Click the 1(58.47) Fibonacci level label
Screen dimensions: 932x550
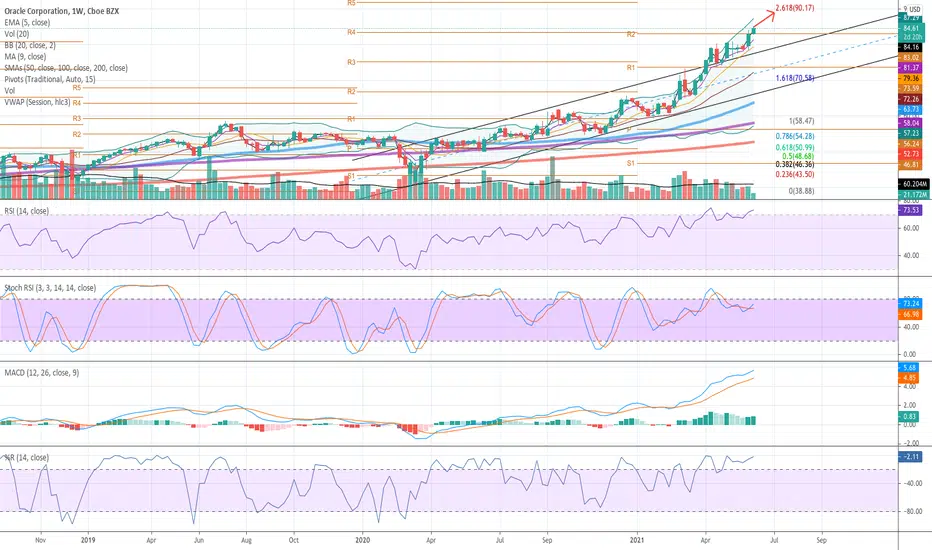coord(801,121)
